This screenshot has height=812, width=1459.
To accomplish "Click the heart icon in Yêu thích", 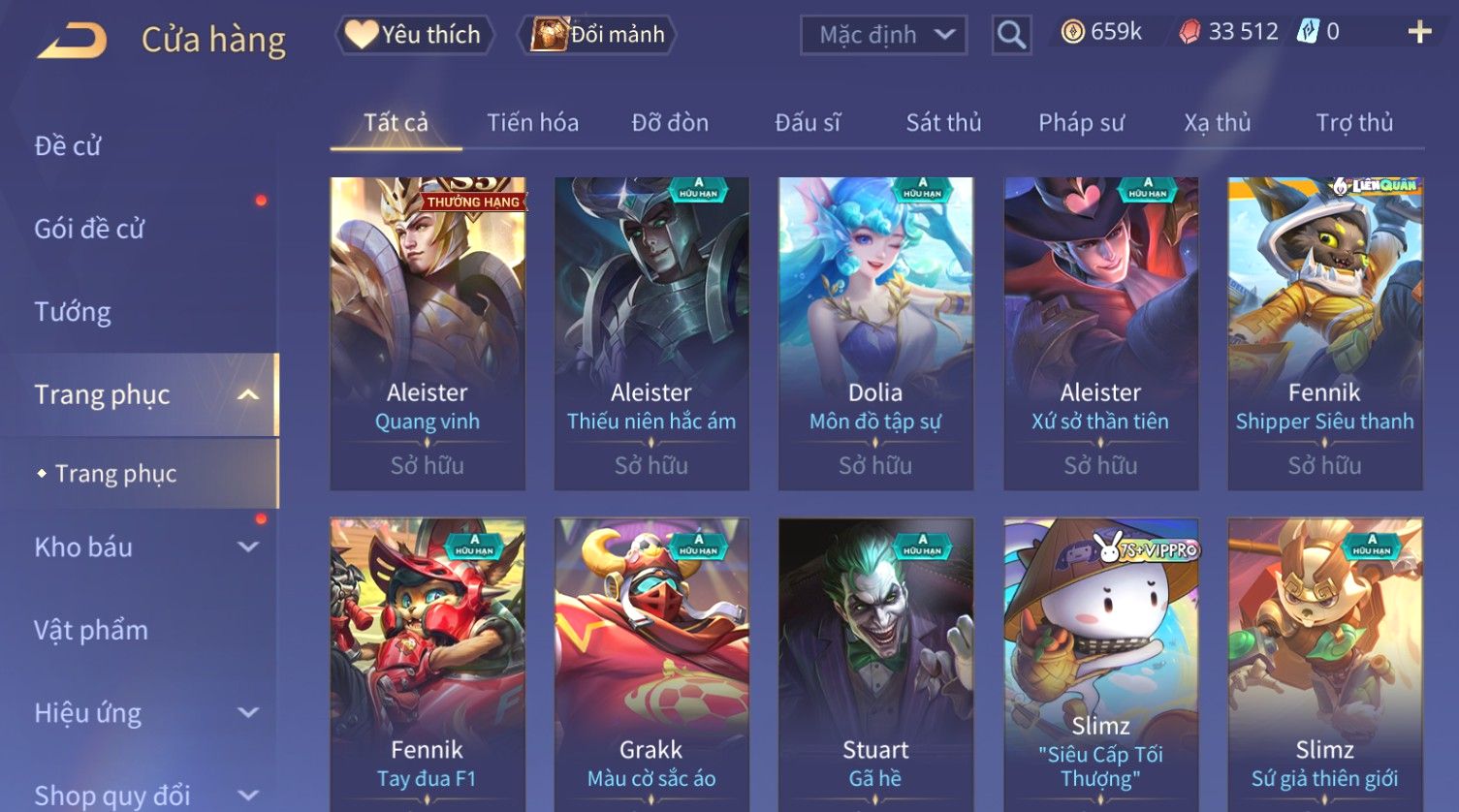I will point(362,35).
